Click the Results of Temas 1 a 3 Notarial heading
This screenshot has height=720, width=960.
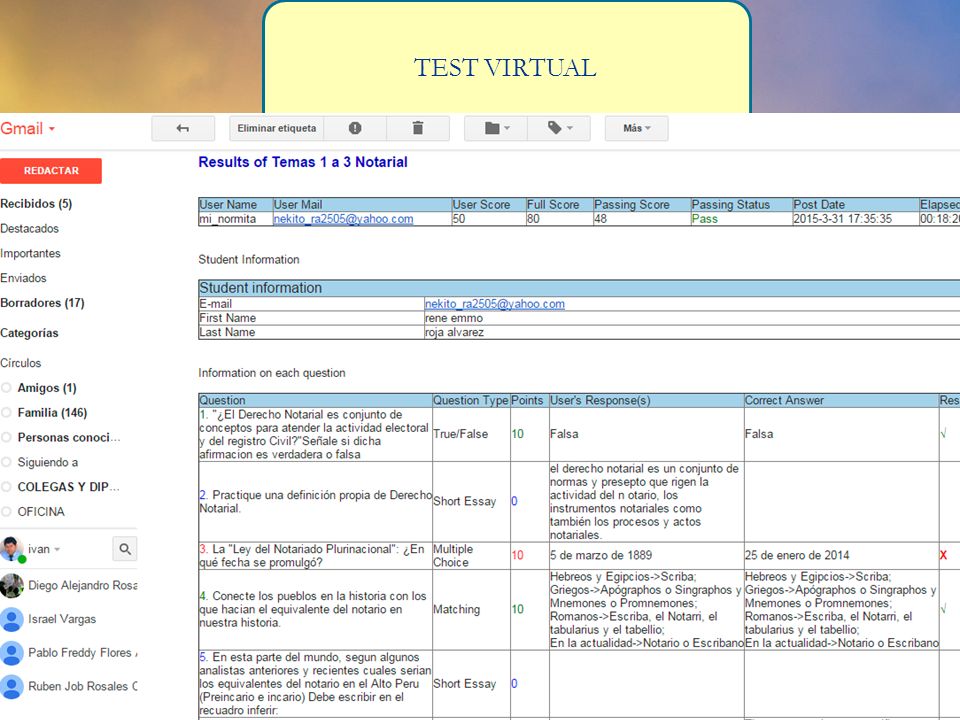303,162
